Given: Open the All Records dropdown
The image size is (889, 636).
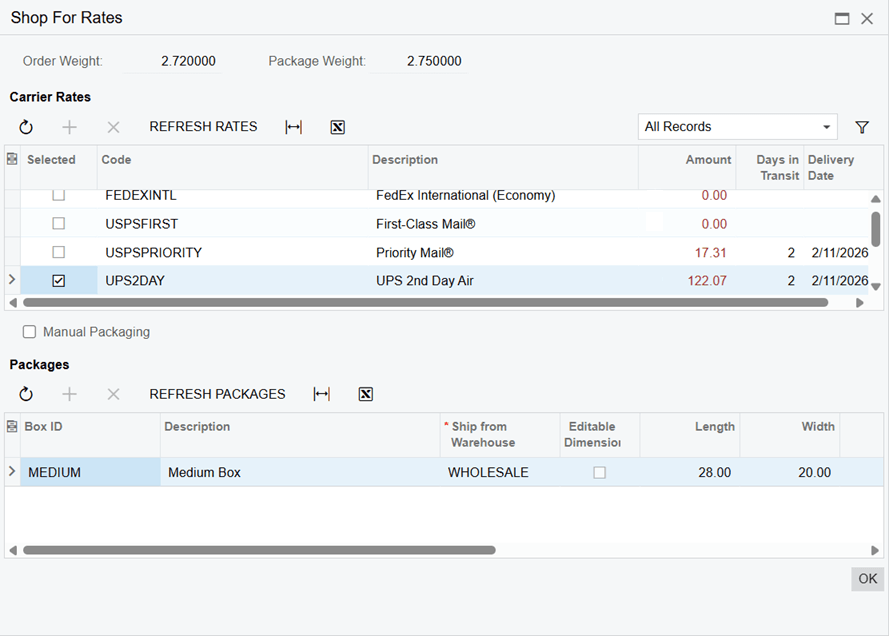Looking at the screenshot, I should [828, 127].
